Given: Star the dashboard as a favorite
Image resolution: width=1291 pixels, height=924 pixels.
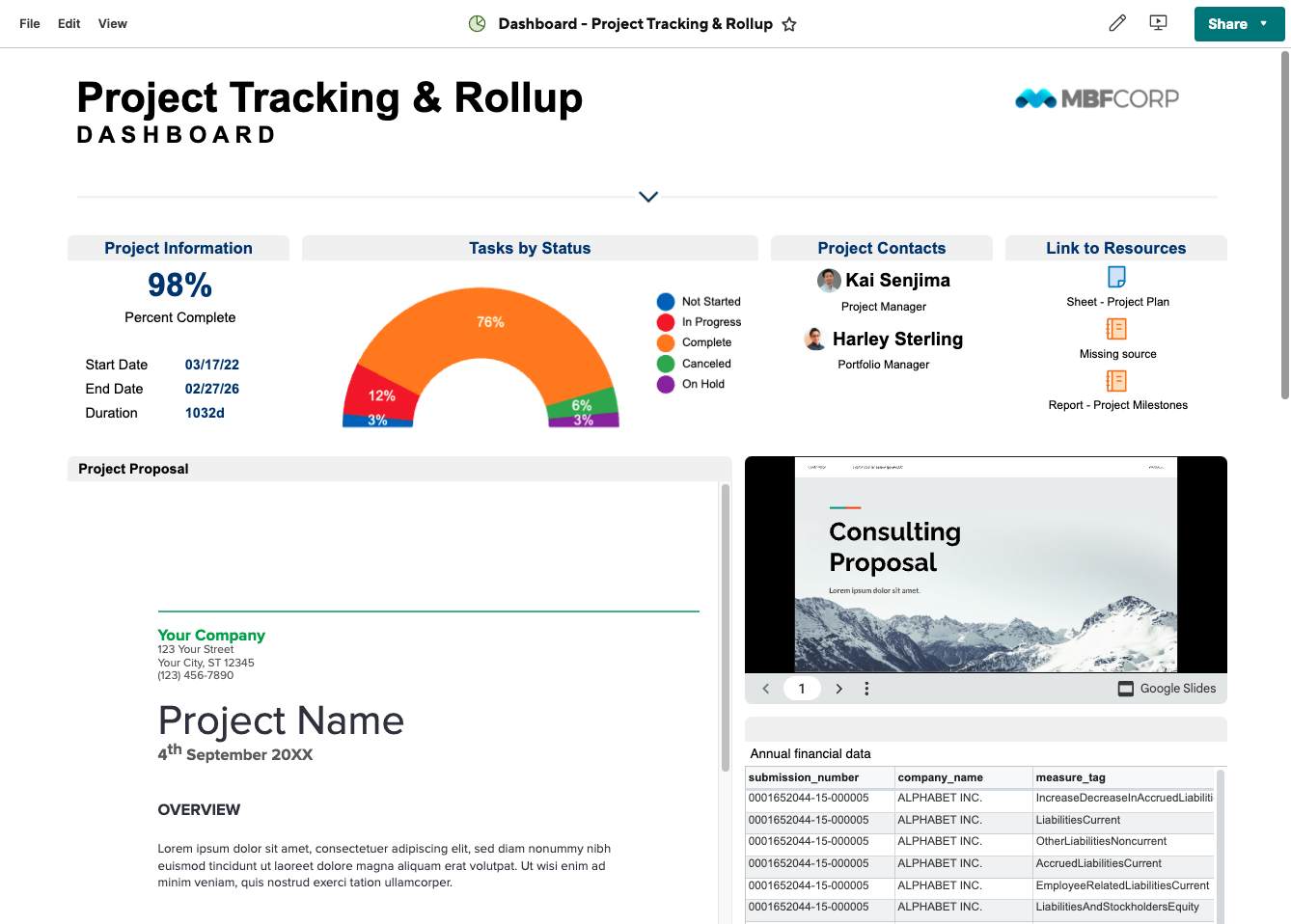Looking at the screenshot, I should [x=789, y=24].
